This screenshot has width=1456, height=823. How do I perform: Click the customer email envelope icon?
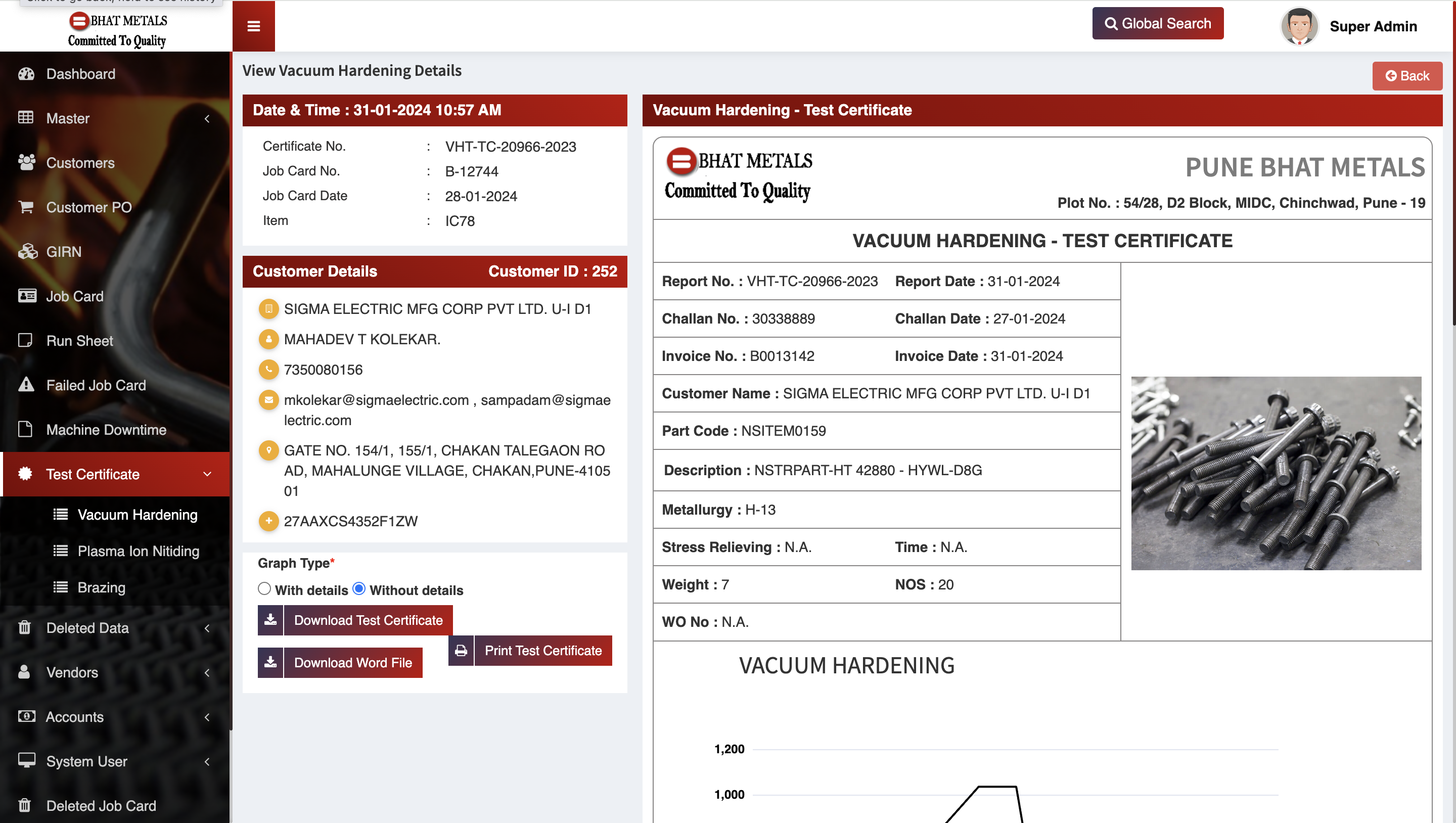tap(268, 400)
